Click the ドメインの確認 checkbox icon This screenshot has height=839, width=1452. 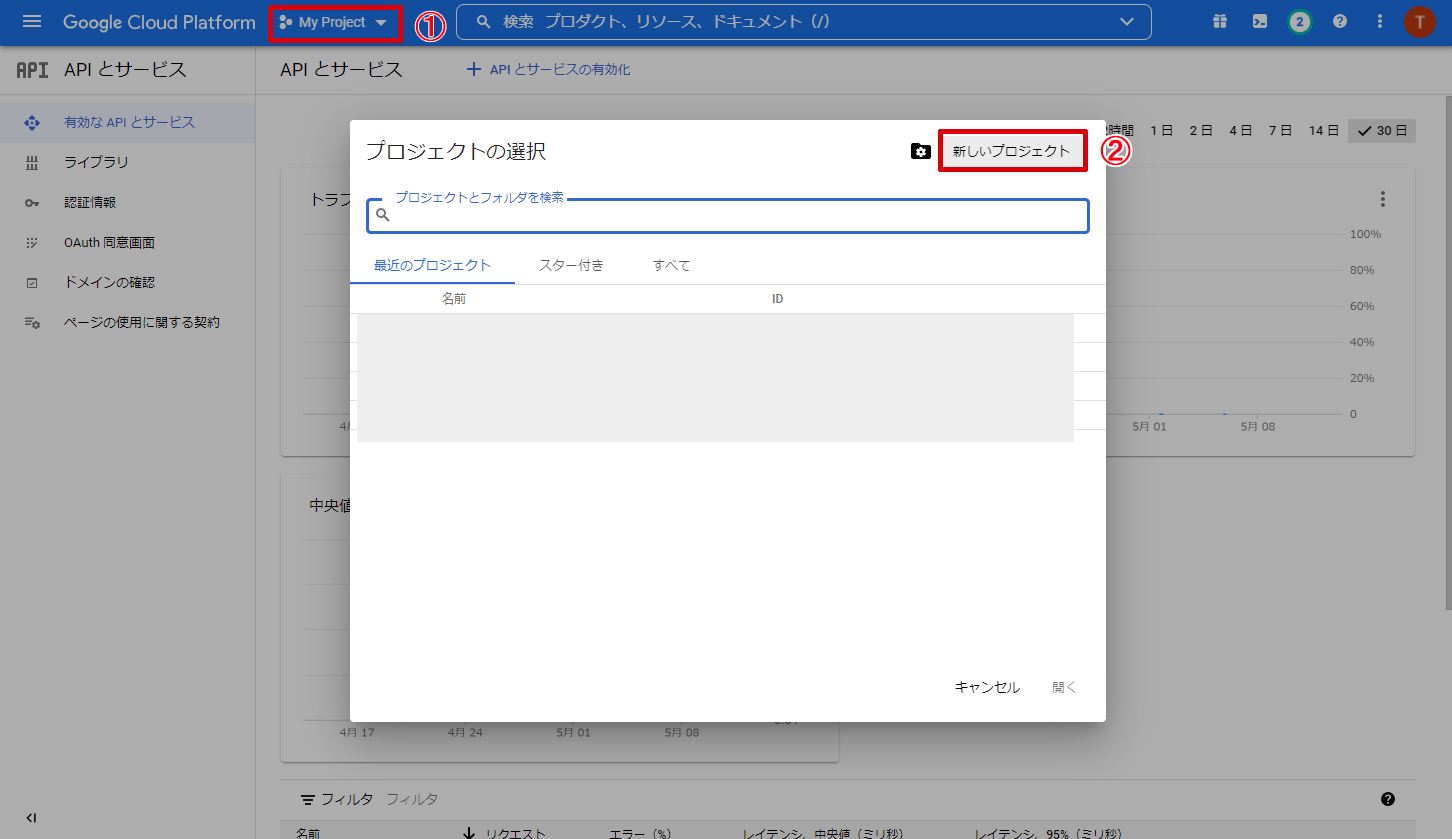[32, 283]
